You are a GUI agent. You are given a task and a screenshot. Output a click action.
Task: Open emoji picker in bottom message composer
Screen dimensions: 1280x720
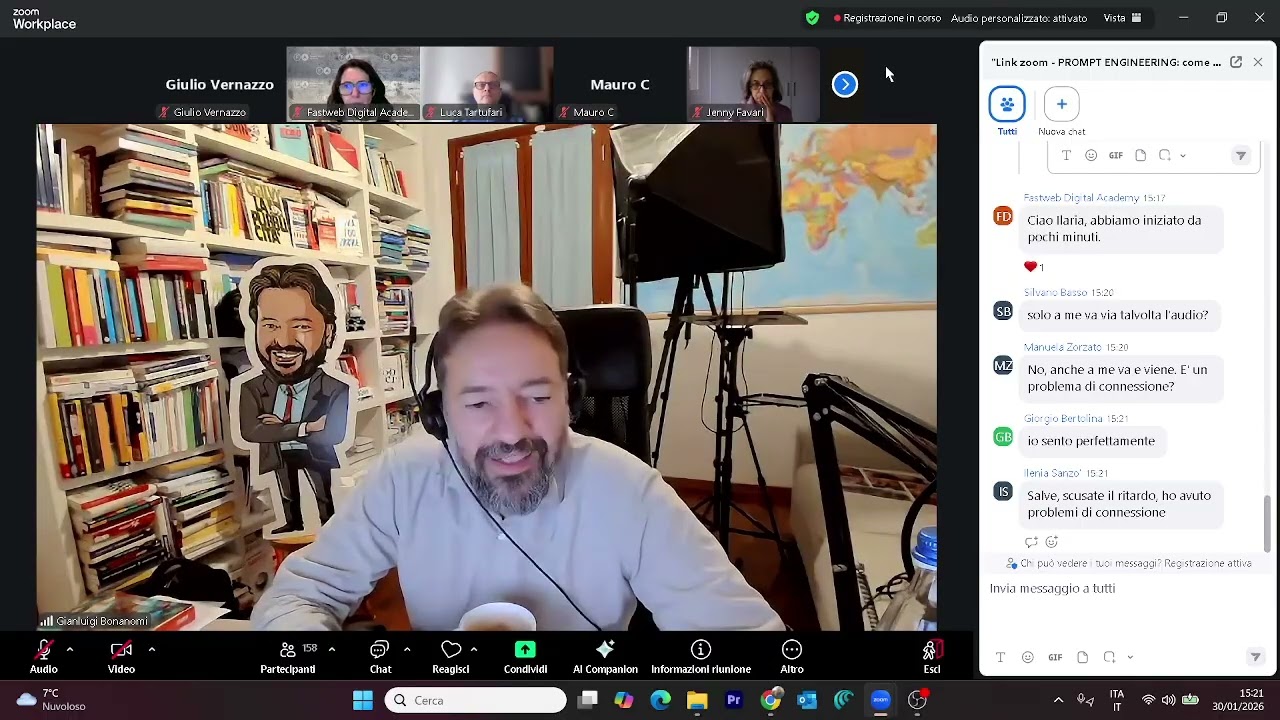(x=1027, y=657)
